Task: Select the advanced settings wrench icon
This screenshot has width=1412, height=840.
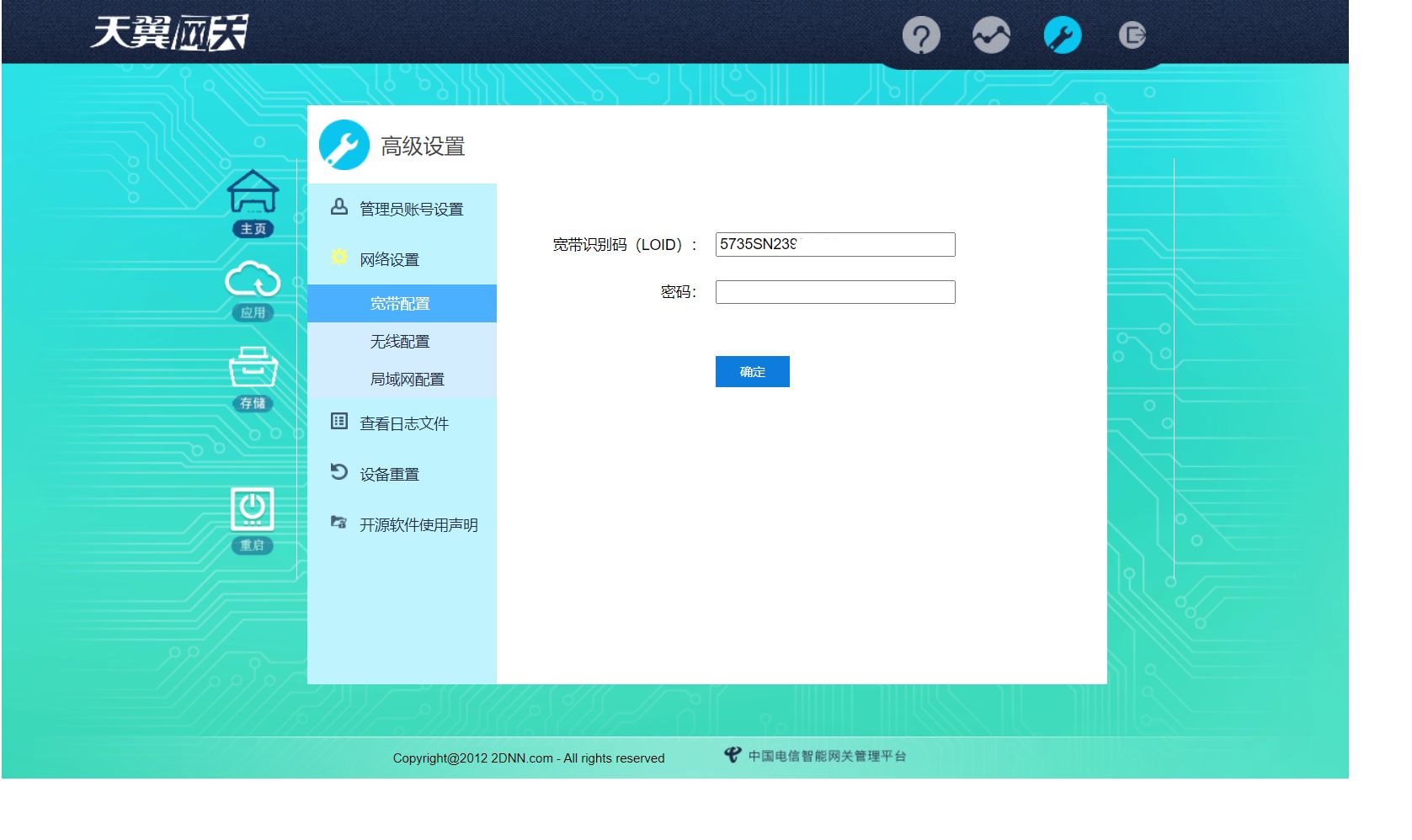Action: [x=1062, y=36]
